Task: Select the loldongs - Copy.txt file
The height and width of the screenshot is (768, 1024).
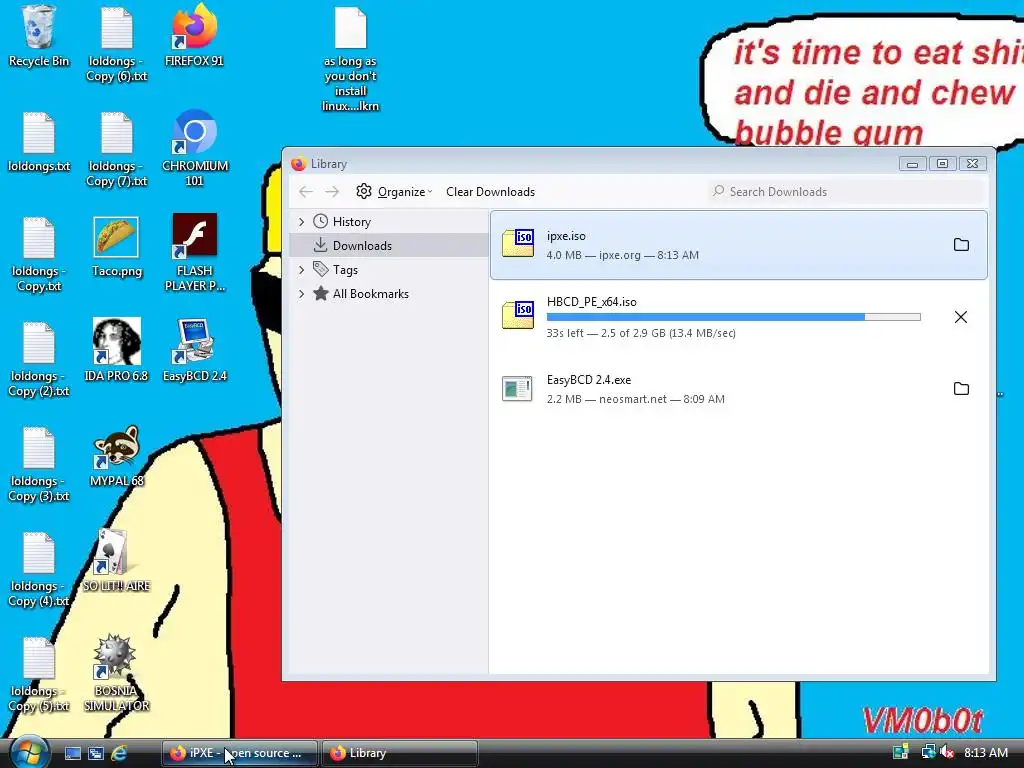Action: [x=39, y=254]
